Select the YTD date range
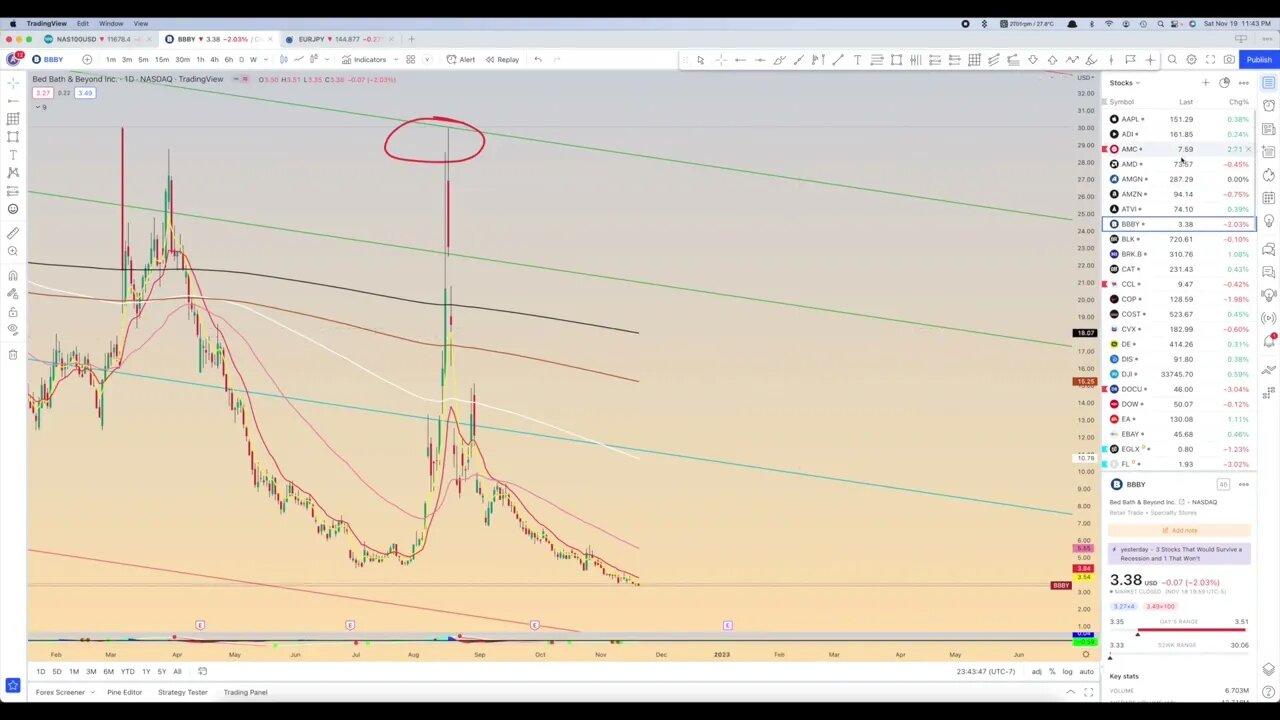 coord(127,672)
